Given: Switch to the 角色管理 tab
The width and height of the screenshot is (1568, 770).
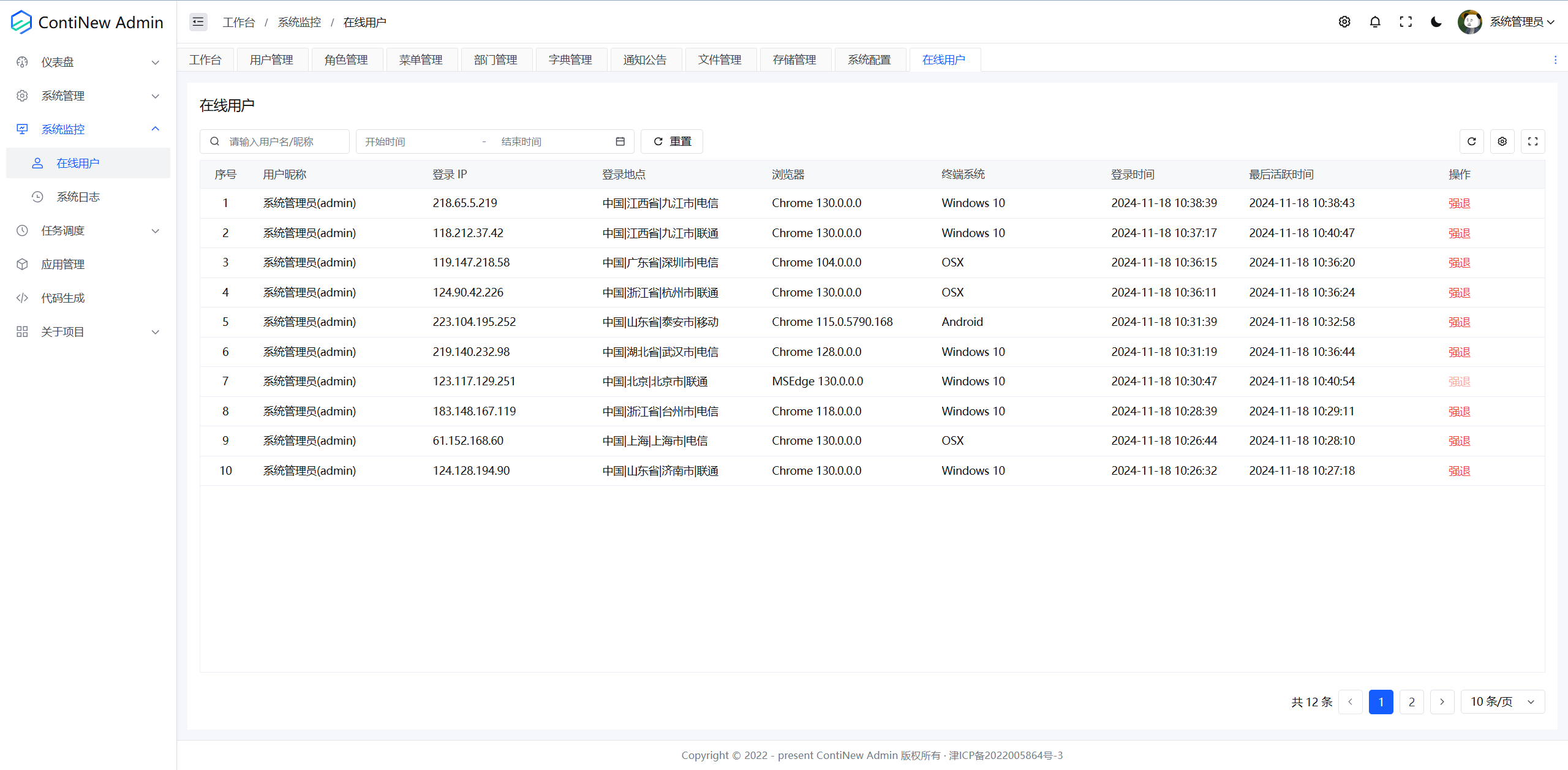Looking at the screenshot, I should 346,60.
